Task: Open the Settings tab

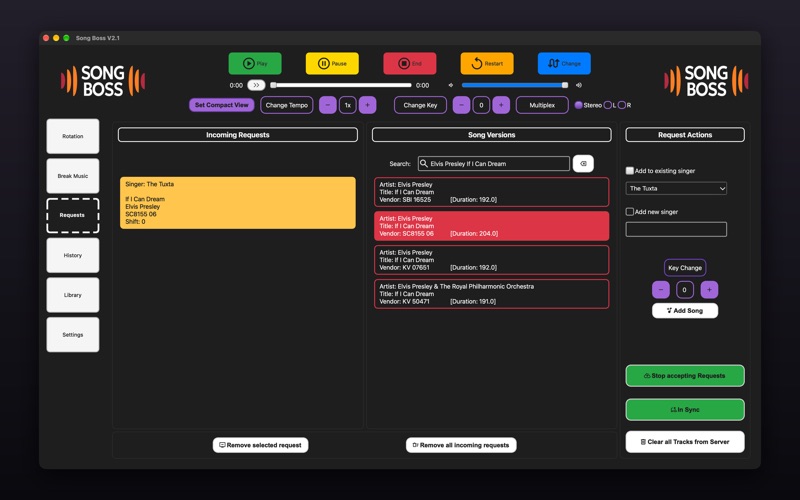Action: (x=73, y=335)
